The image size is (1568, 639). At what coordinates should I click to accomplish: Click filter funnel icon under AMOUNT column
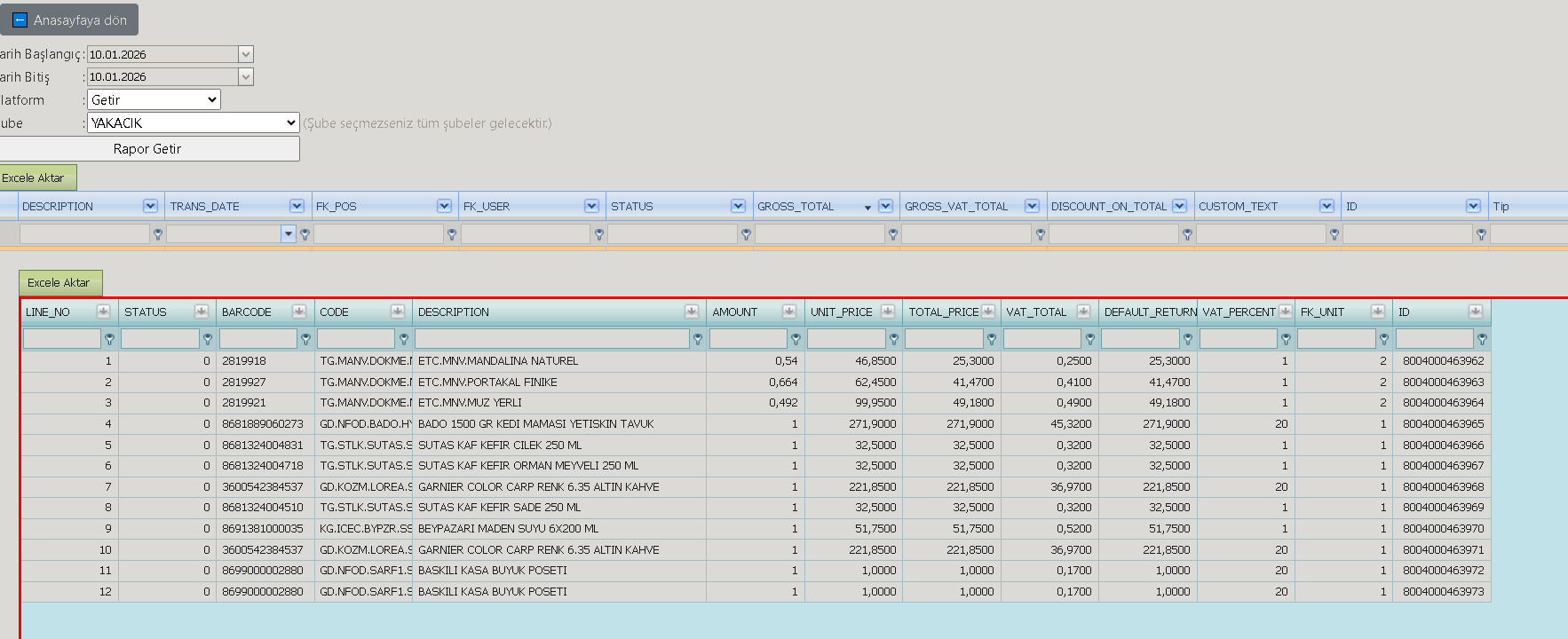pyautogui.click(x=796, y=339)
